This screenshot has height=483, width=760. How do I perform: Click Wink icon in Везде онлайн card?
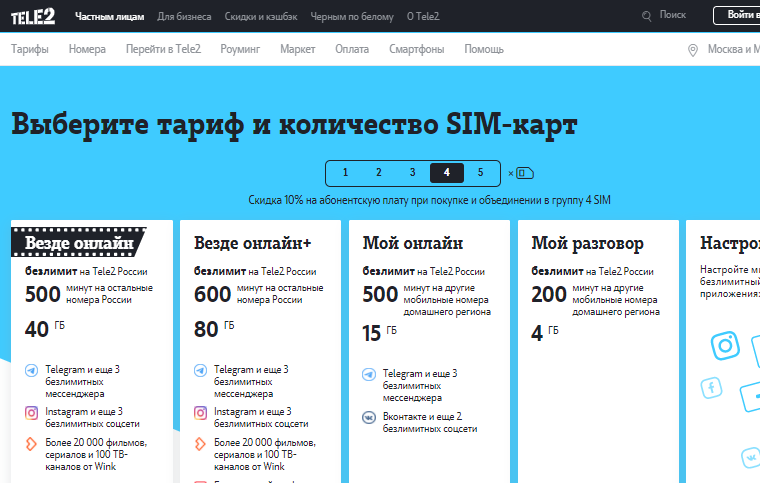31,444
